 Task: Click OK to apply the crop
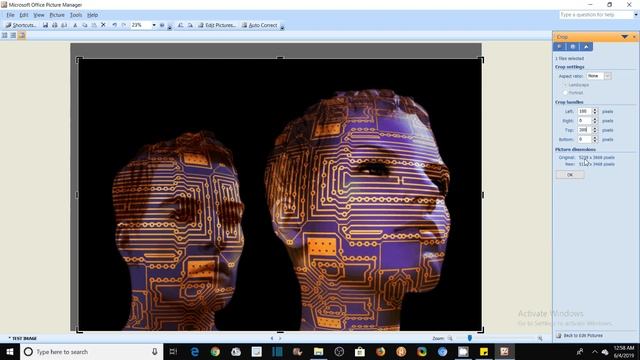point(570,175)
